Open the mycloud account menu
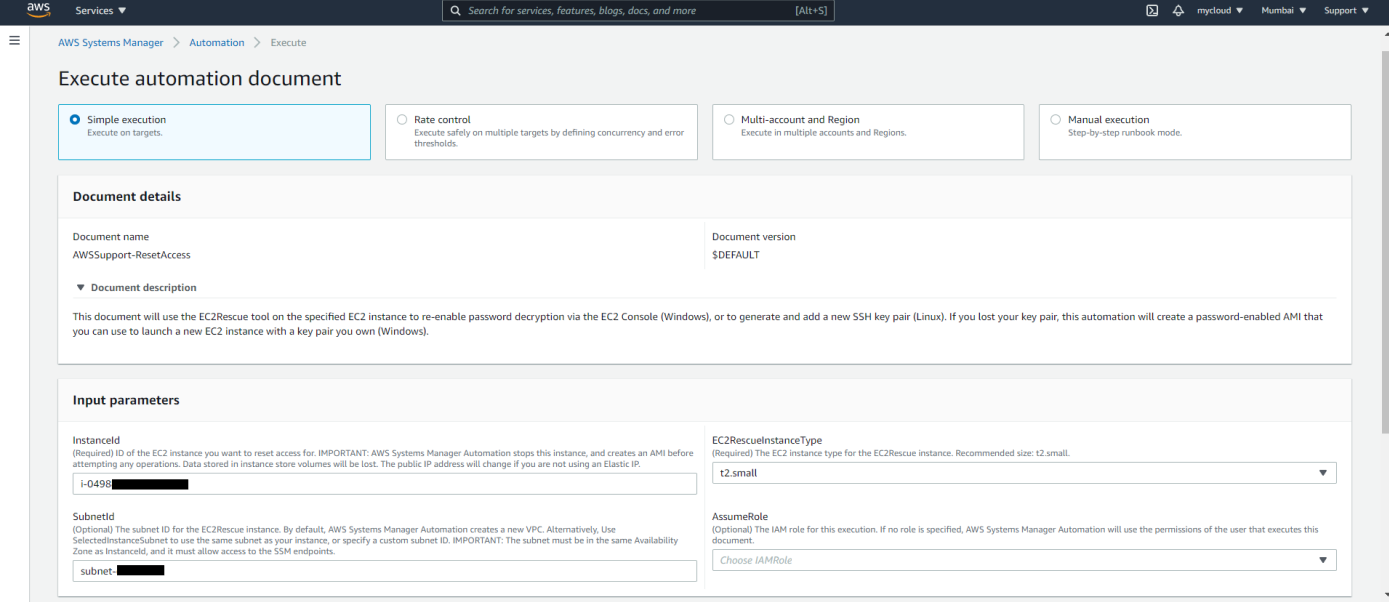The width and height of the screenshot is (1389, 602). (x=1220, y=11)
